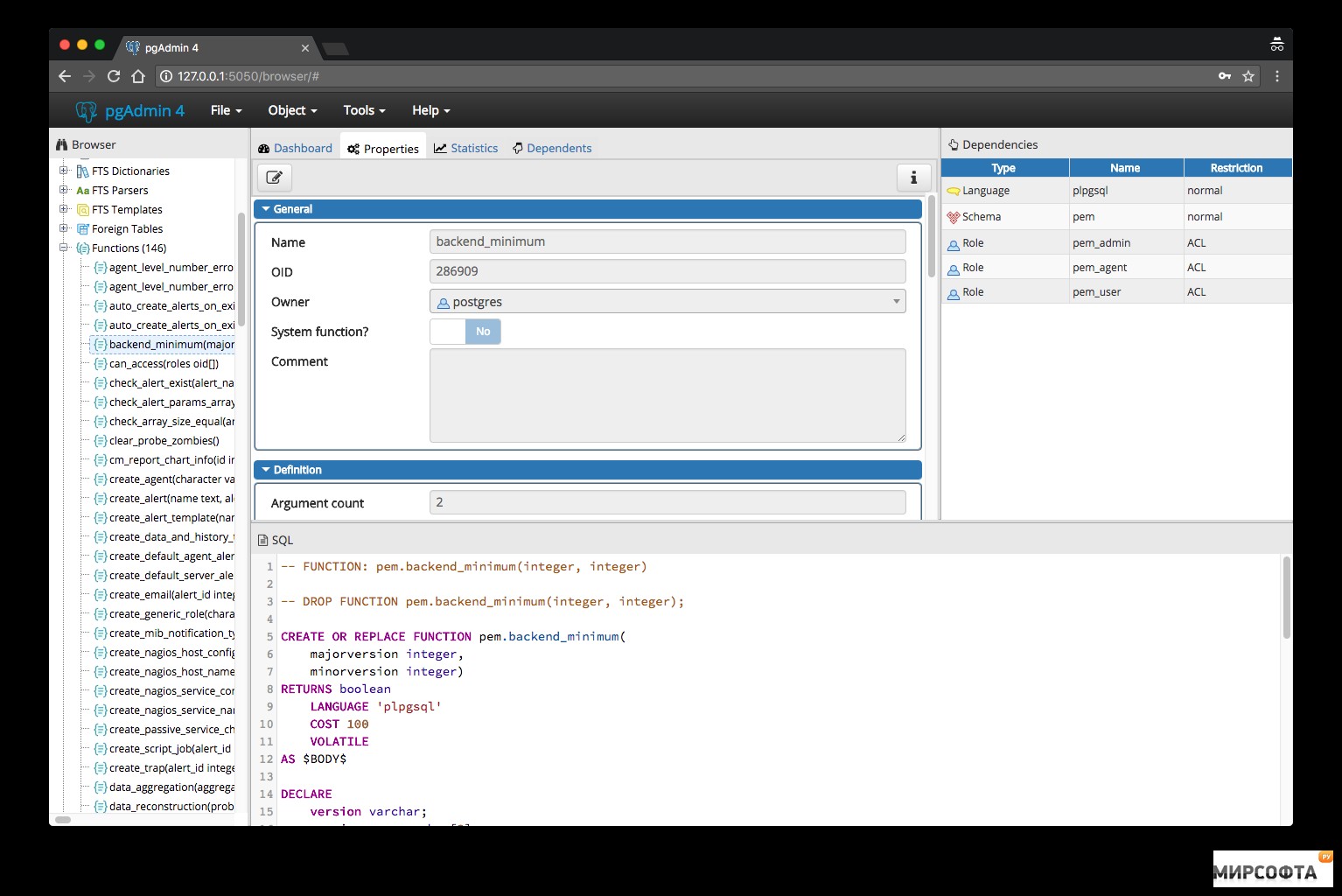This screenshot has height=896, width=1342.
Task: Select cm_report_chart_info function in tree
Action: point(171,460)
